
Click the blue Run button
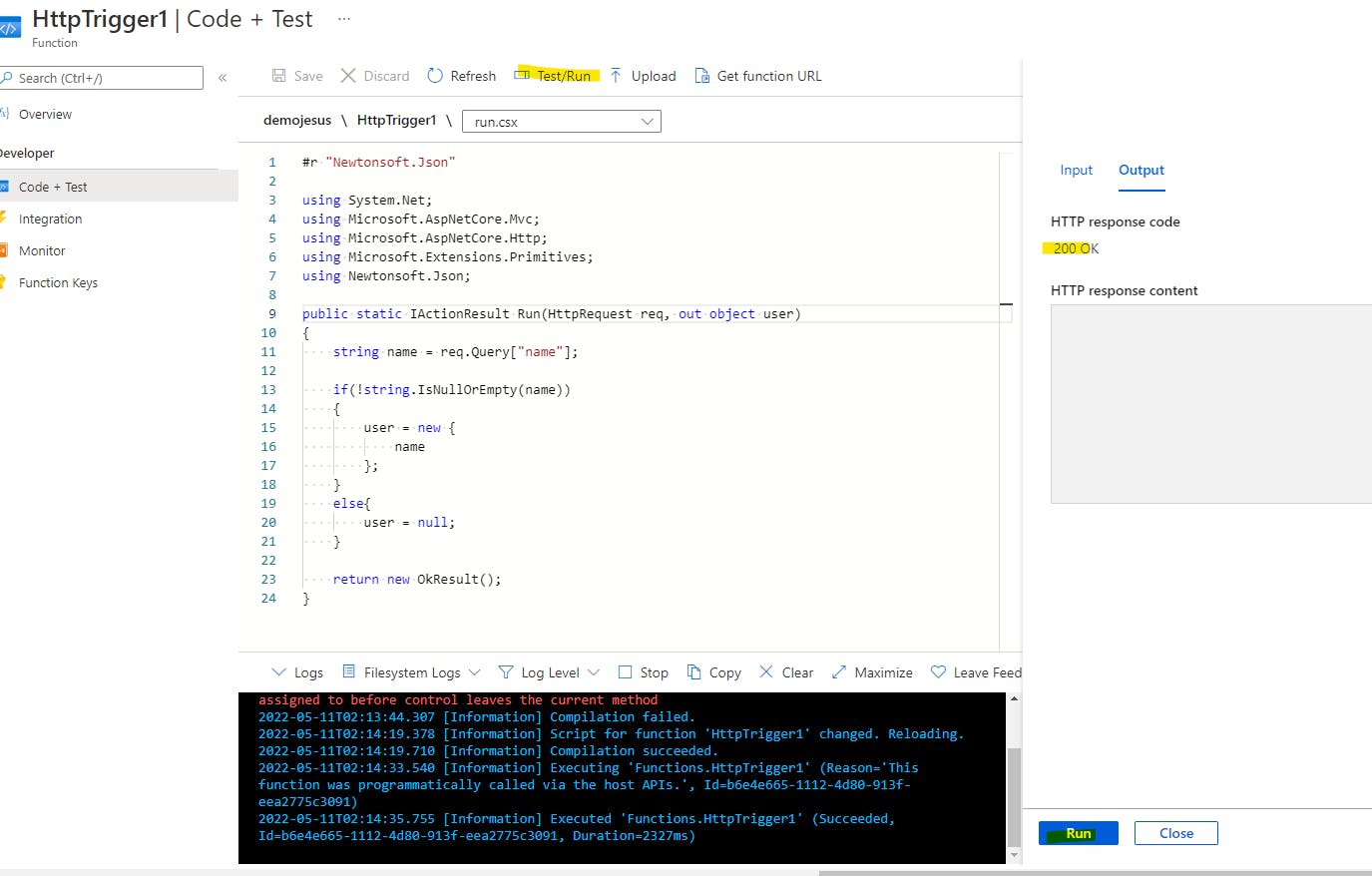[x=1079, y=833]
